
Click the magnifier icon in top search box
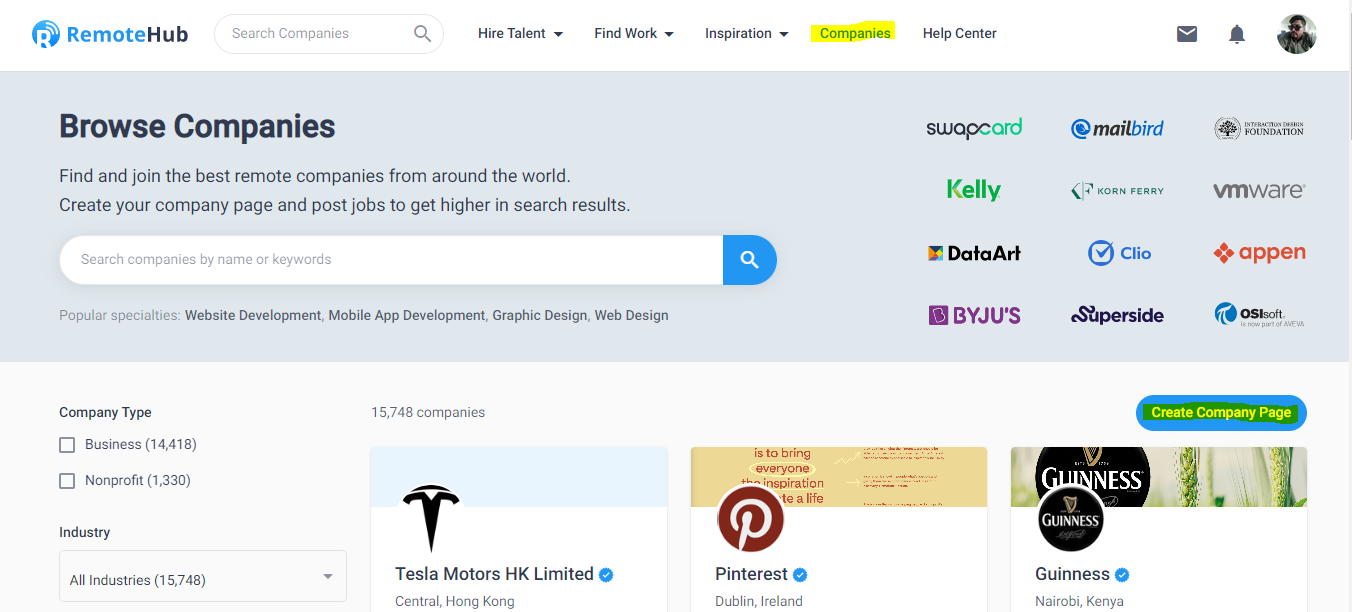422,33
